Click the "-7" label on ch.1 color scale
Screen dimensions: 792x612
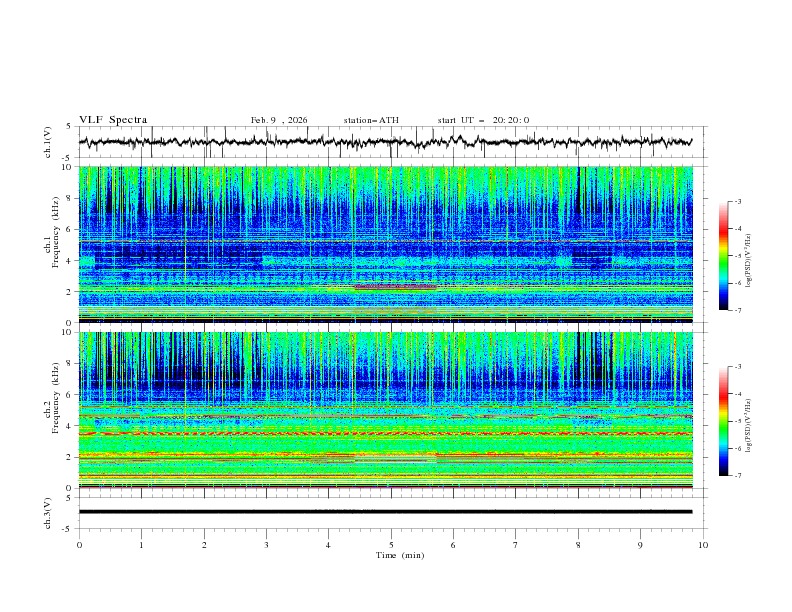[737, 310]
